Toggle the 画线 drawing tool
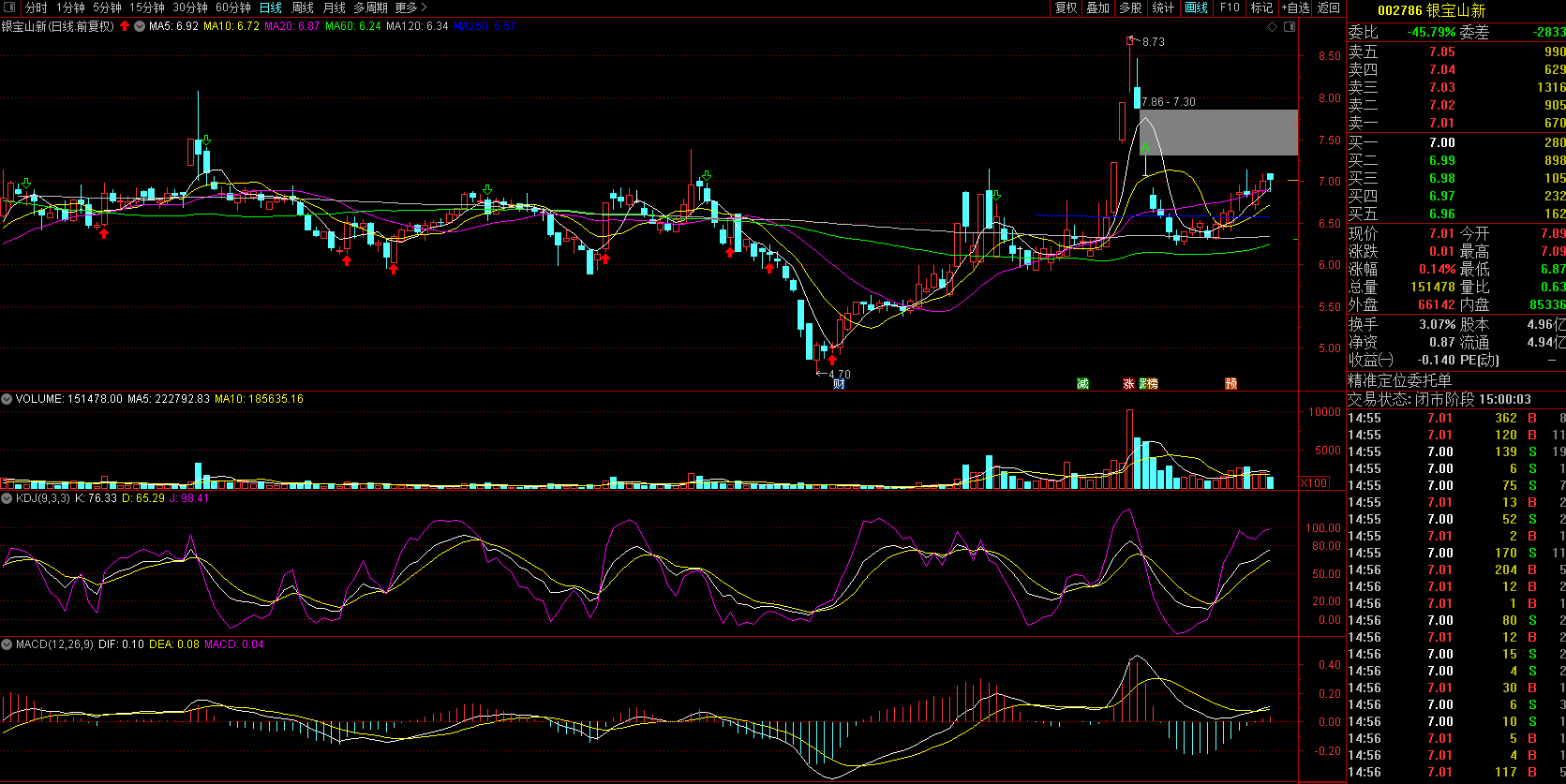 [x=1197, y=7]
